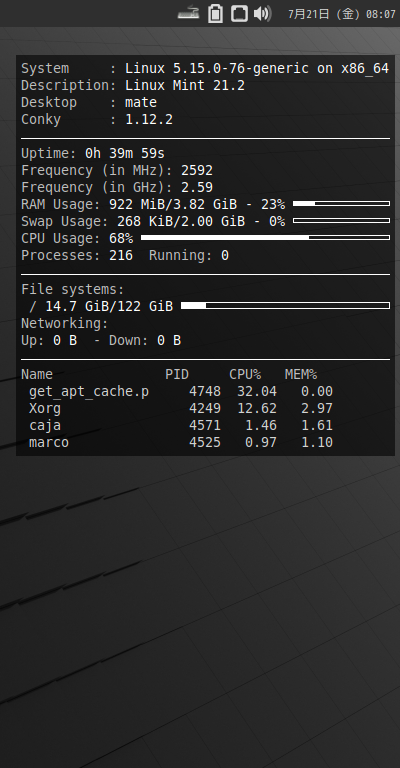The image size is (400, 768).
Task: Click the description Linux Mint 21.2
Action: click(x=185, y=85)
